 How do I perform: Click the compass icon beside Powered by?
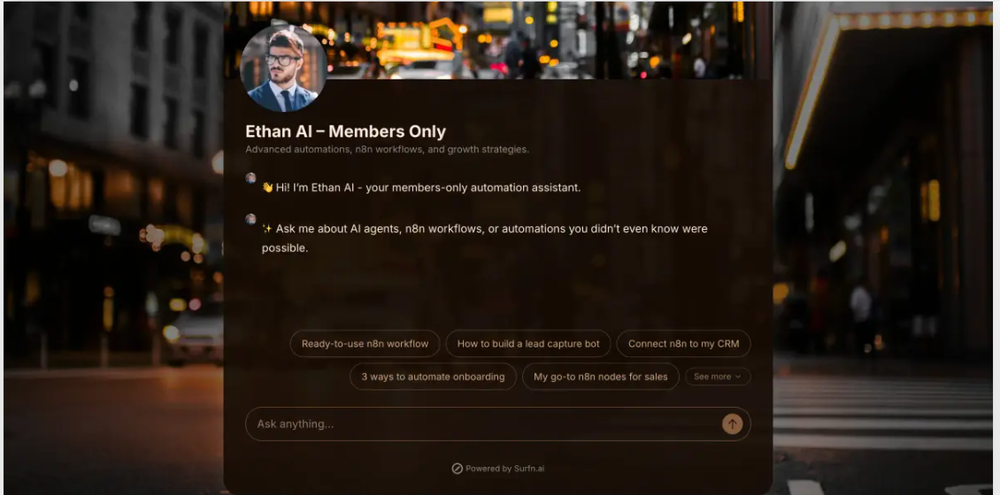pyautogui.click(x=457, y=468)
